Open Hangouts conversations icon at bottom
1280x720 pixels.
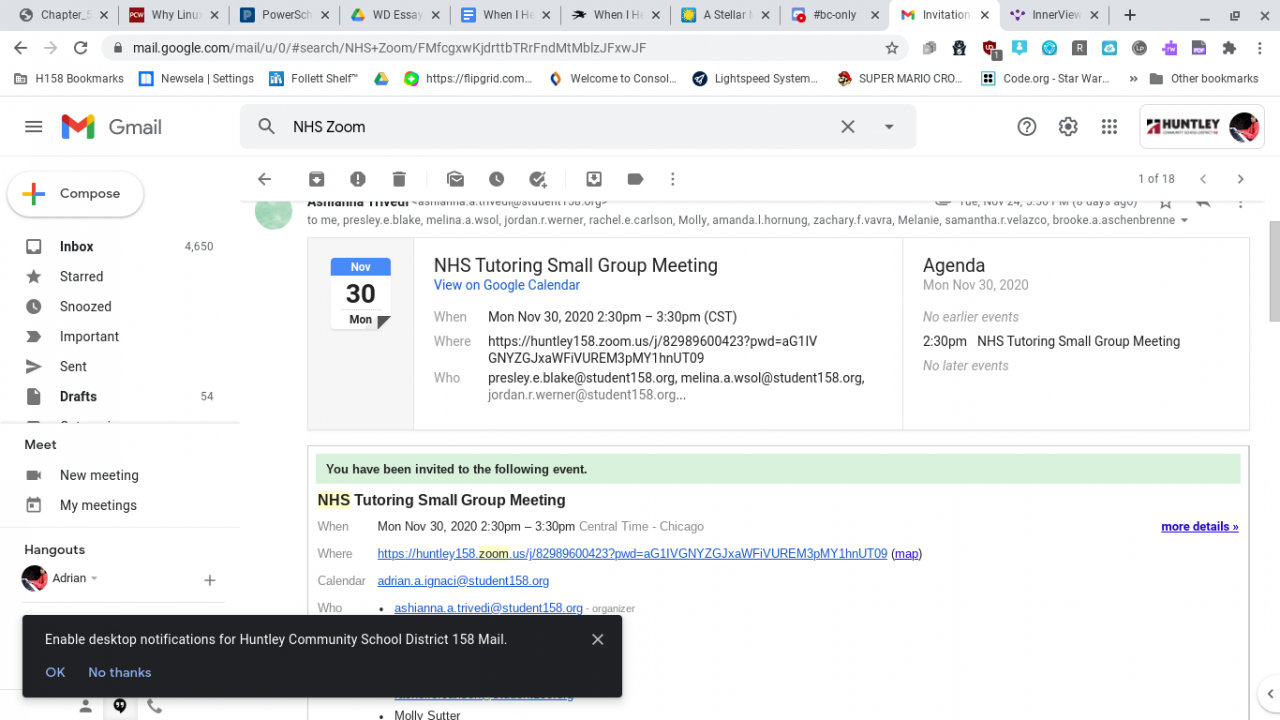120,706
